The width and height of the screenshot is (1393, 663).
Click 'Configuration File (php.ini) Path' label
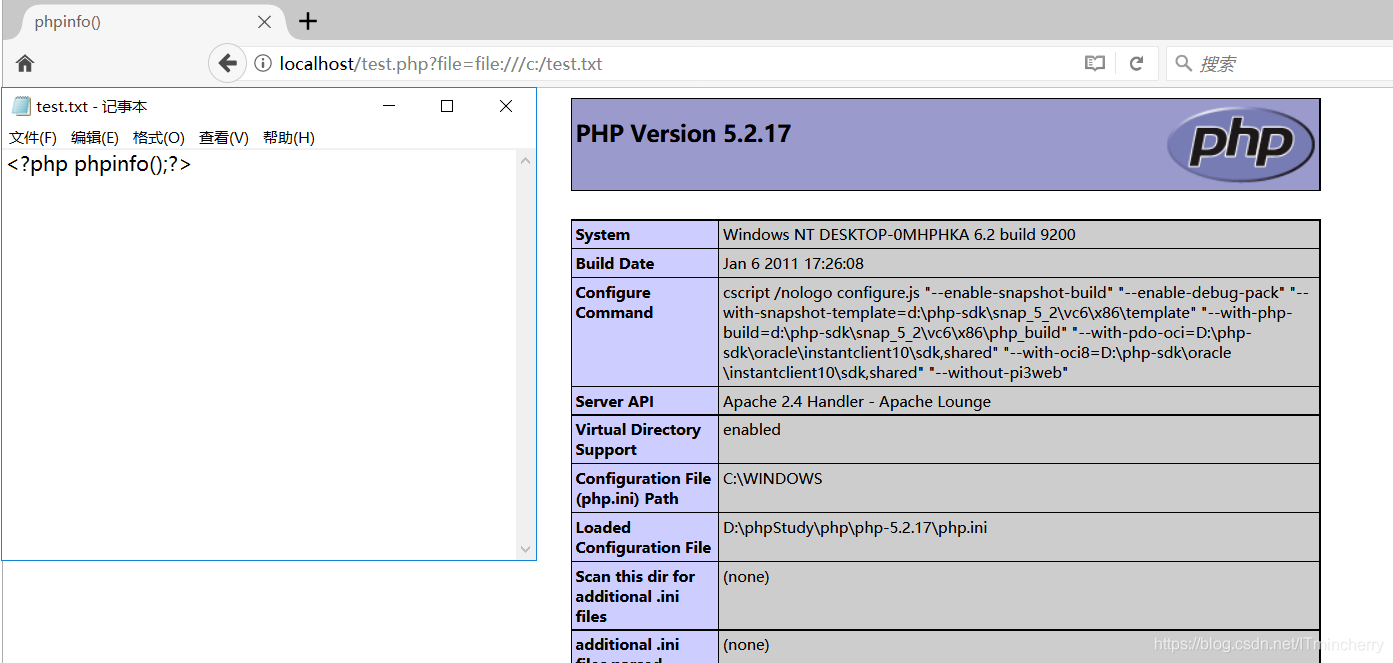pos(643,488)
